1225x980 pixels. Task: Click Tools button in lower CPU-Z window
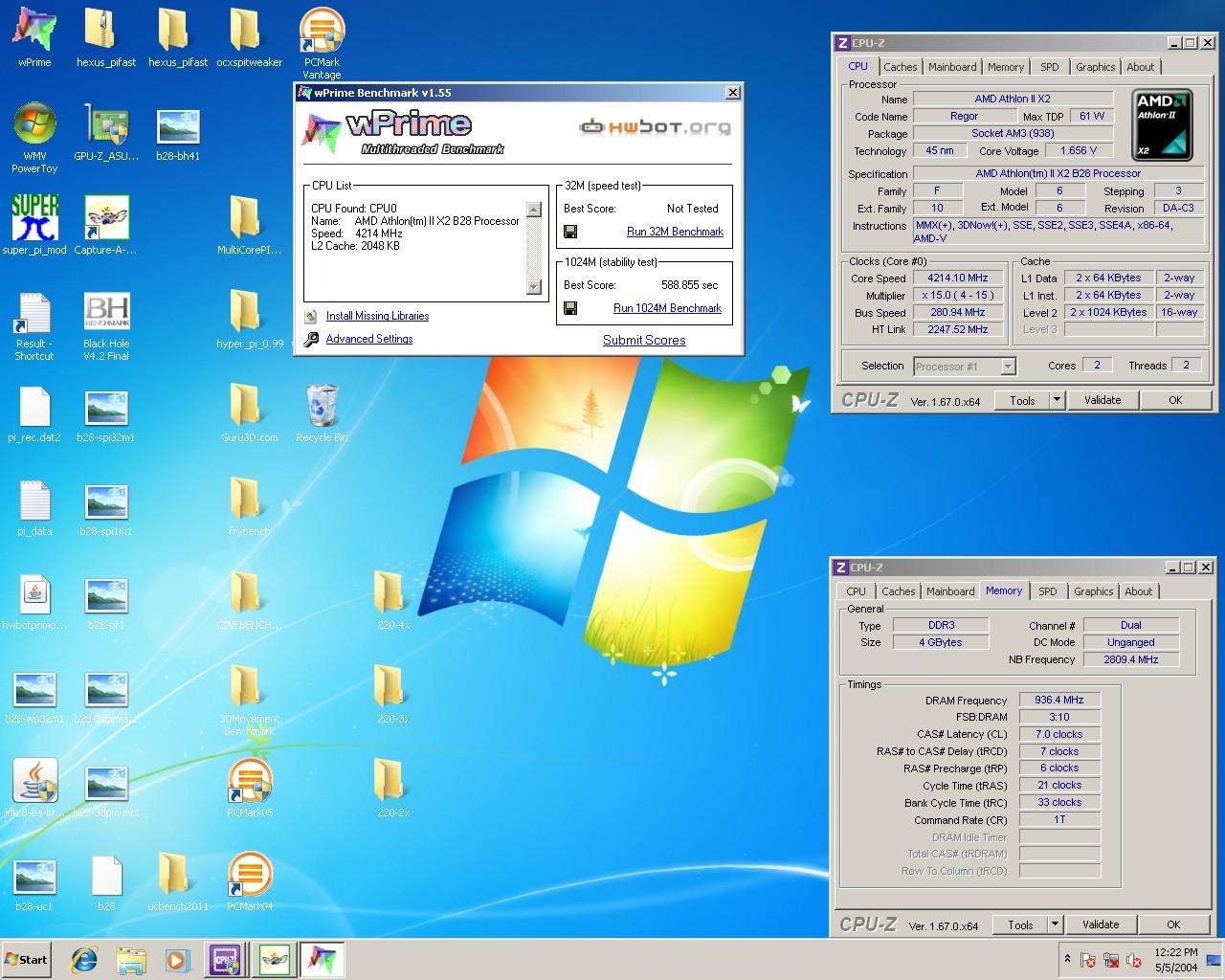click(1020, 924)
